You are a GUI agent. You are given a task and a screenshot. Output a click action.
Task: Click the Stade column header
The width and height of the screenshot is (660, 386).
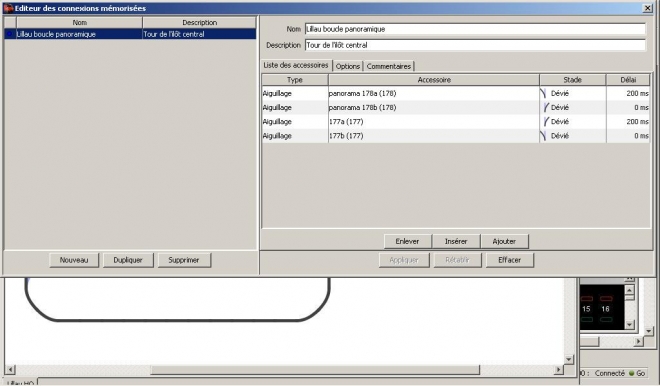572,80
